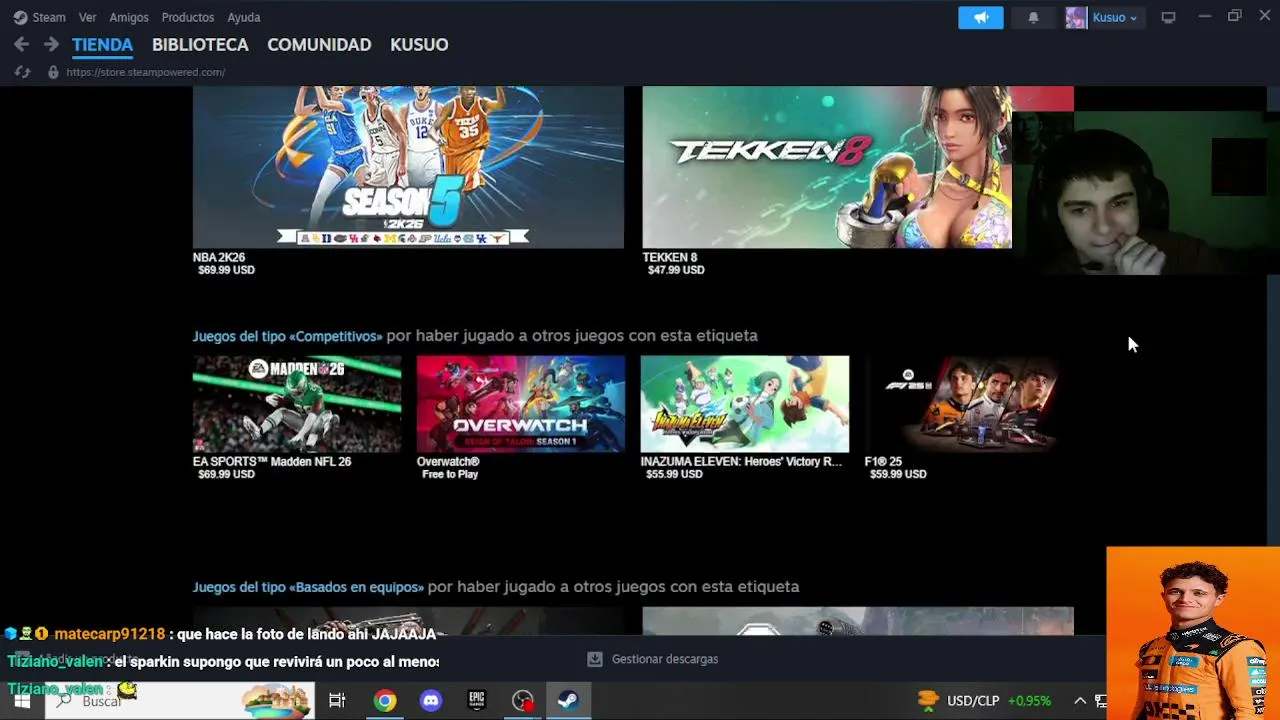This screenshot has height=720, width=1280.
Task: Select the store URL address field
Action: click(x=146, y=72)
